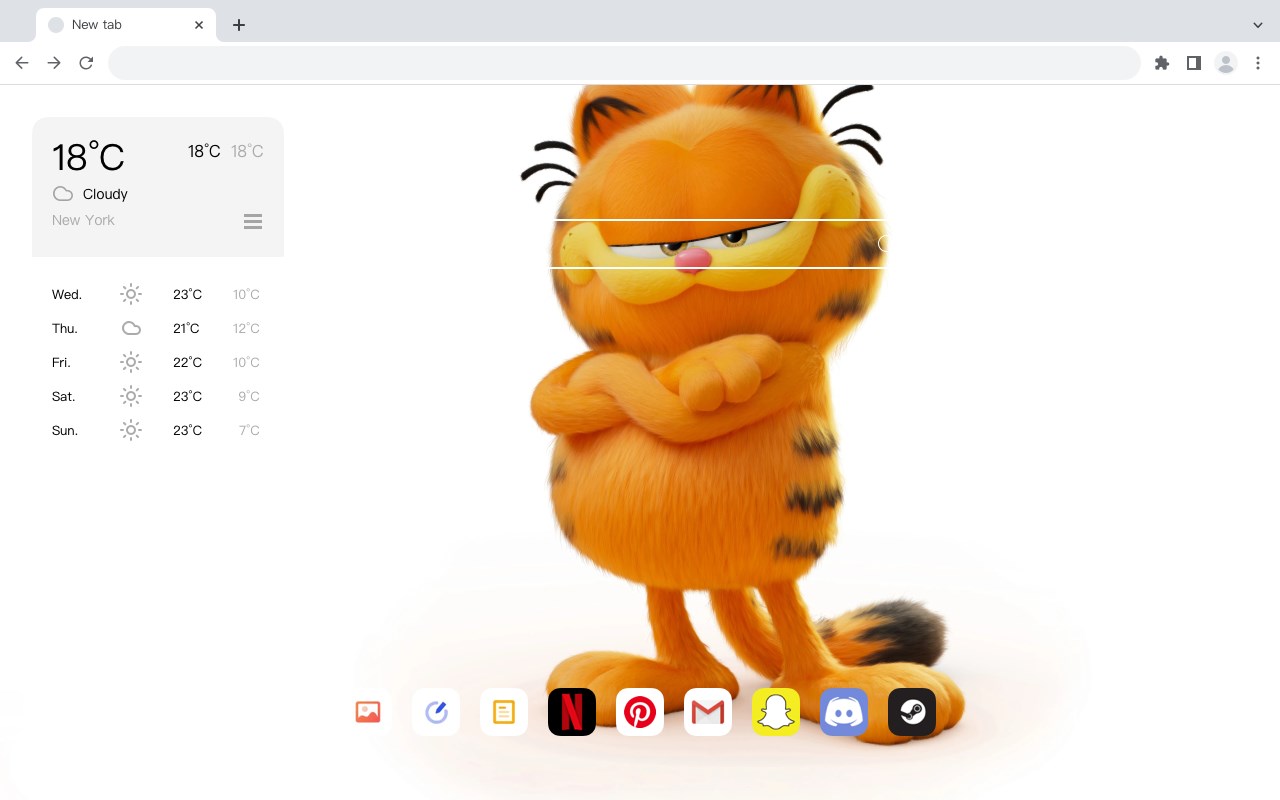Open the Chrome three-dot menu
Screen dimensions: 1280x800
point(1258,63)
